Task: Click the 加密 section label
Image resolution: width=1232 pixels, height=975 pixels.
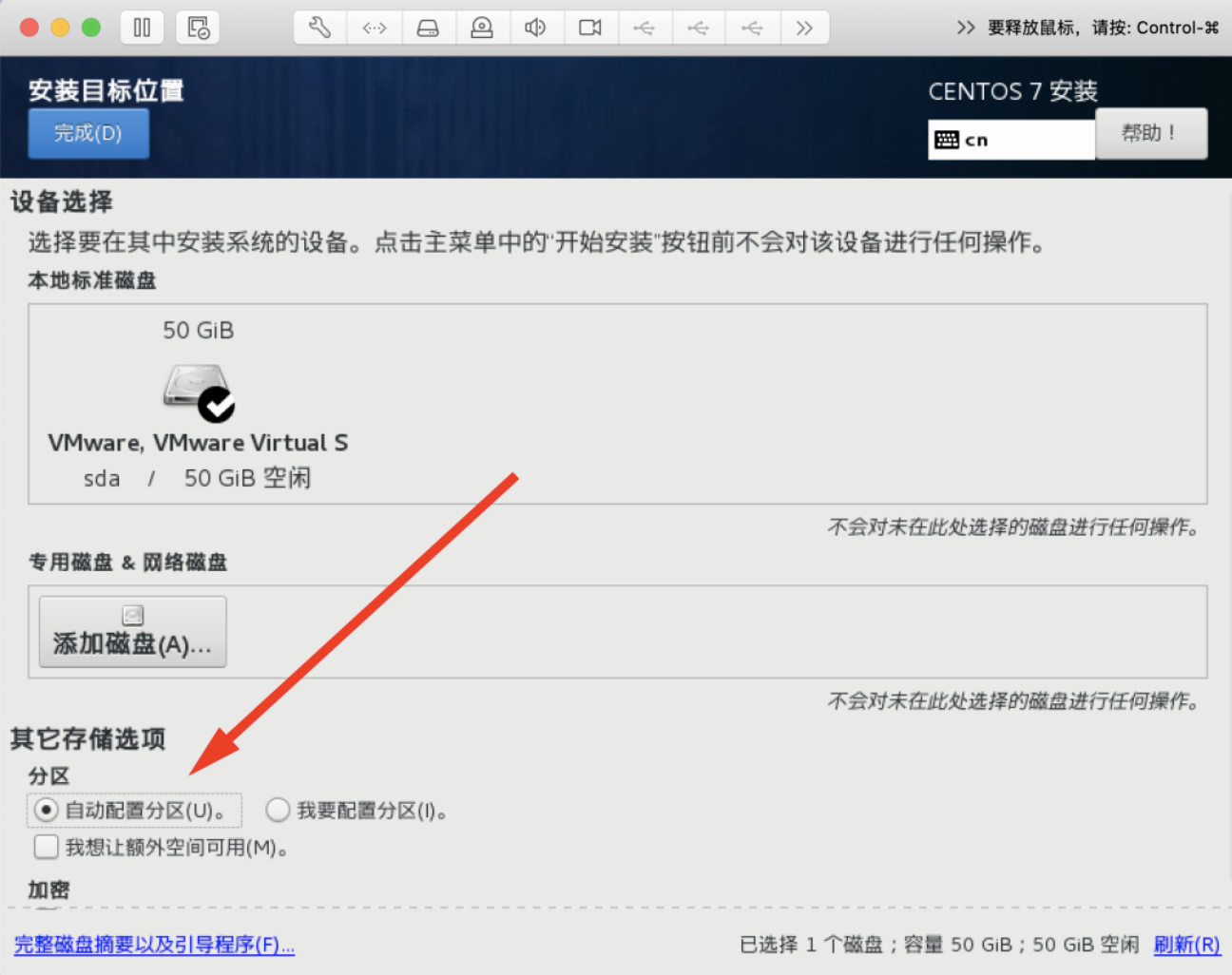Action: (x=48, y=889)
